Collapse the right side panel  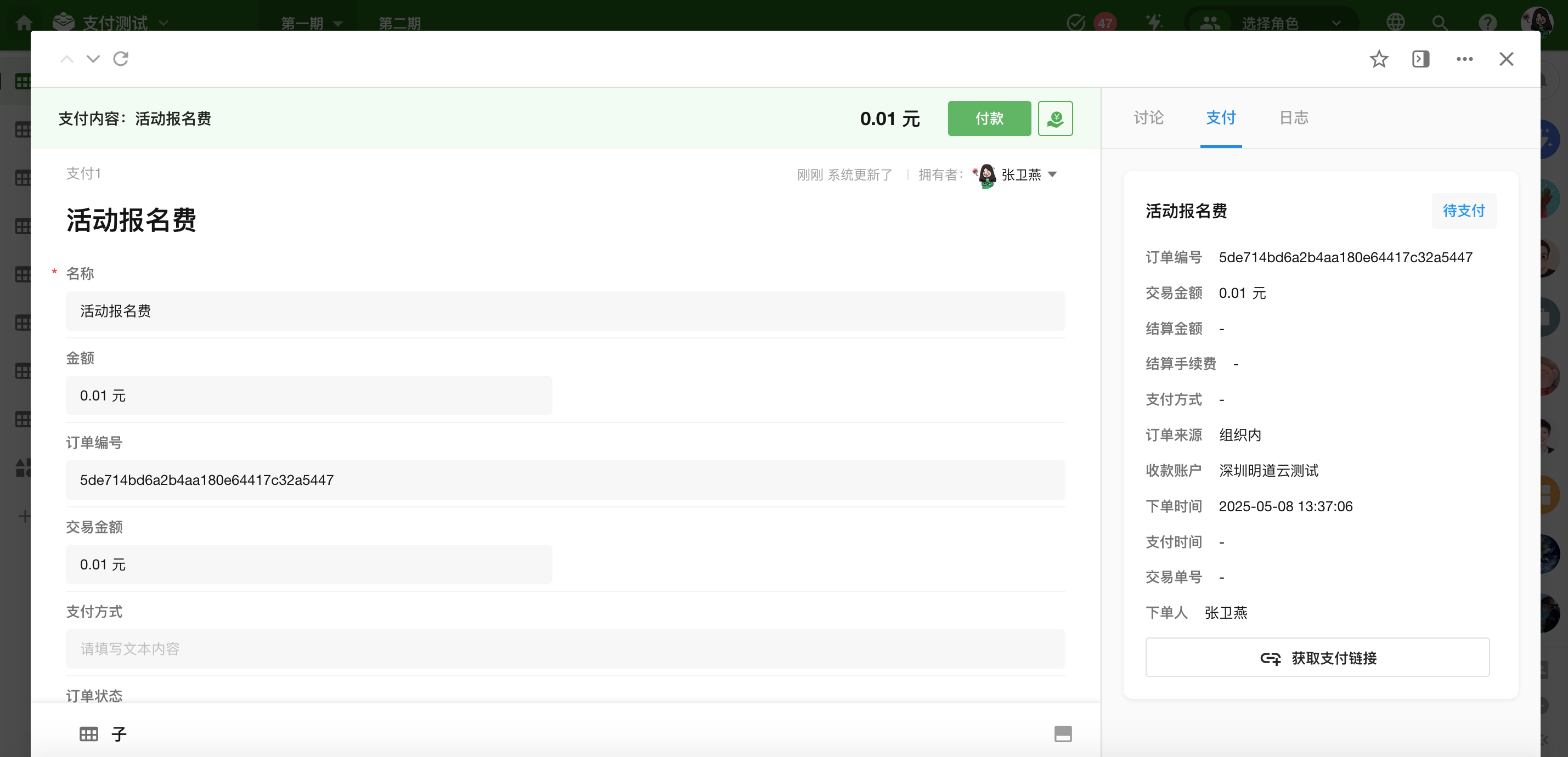click(x=1421, y=59)
